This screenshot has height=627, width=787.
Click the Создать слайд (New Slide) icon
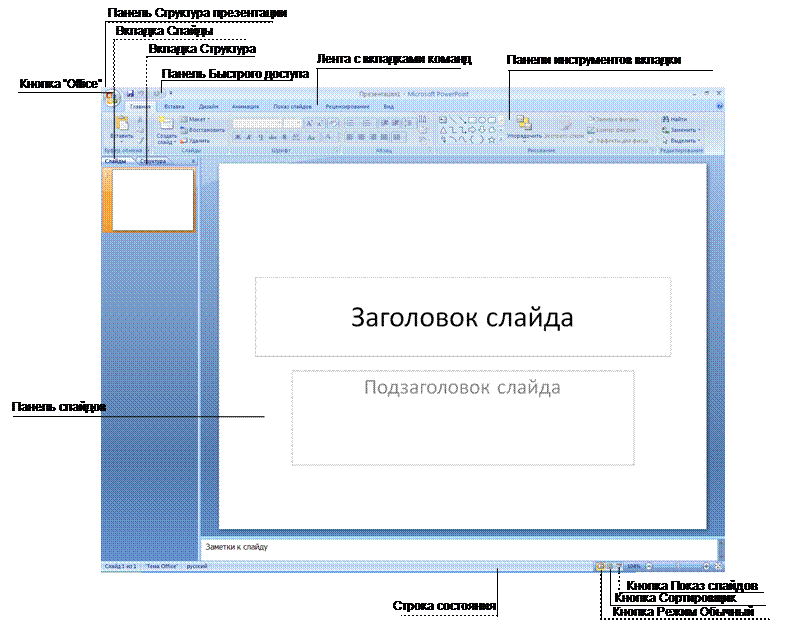pos(166,125)
